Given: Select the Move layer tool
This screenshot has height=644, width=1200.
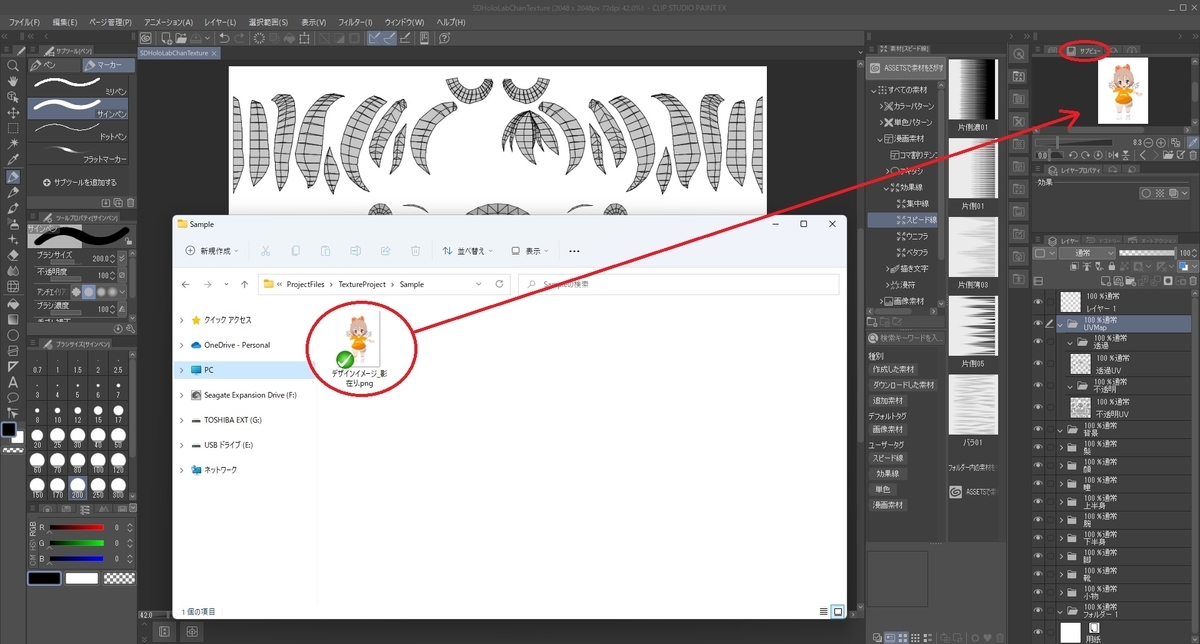Looking at the screenshot, I should [x=13, y=113].
